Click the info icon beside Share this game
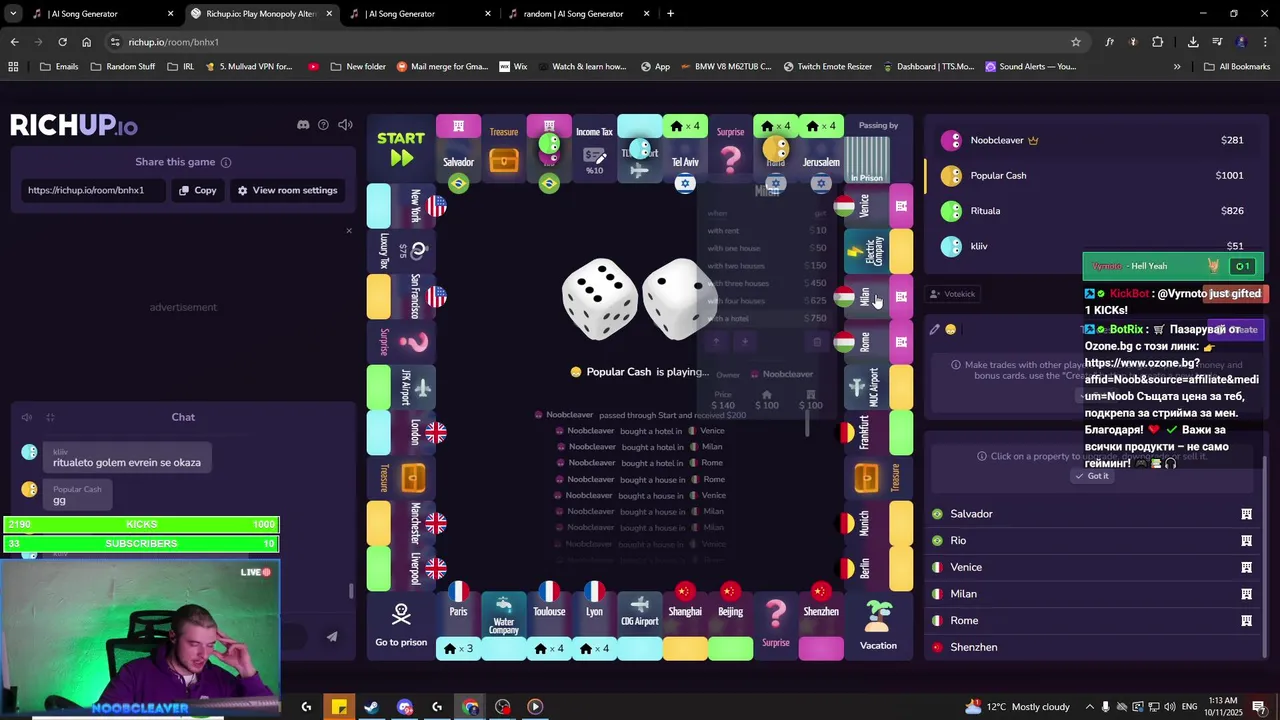Image resolution: width=1280 pixels, height=720 pixels. click(226, 162)
